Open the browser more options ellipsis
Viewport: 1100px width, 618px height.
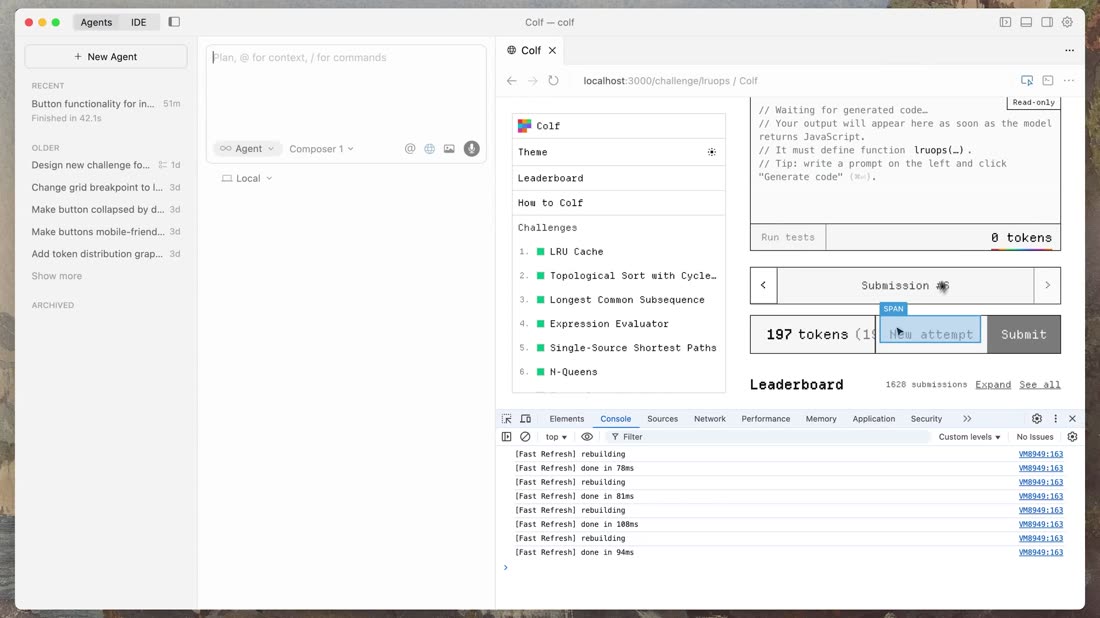tap(1068, 81)
